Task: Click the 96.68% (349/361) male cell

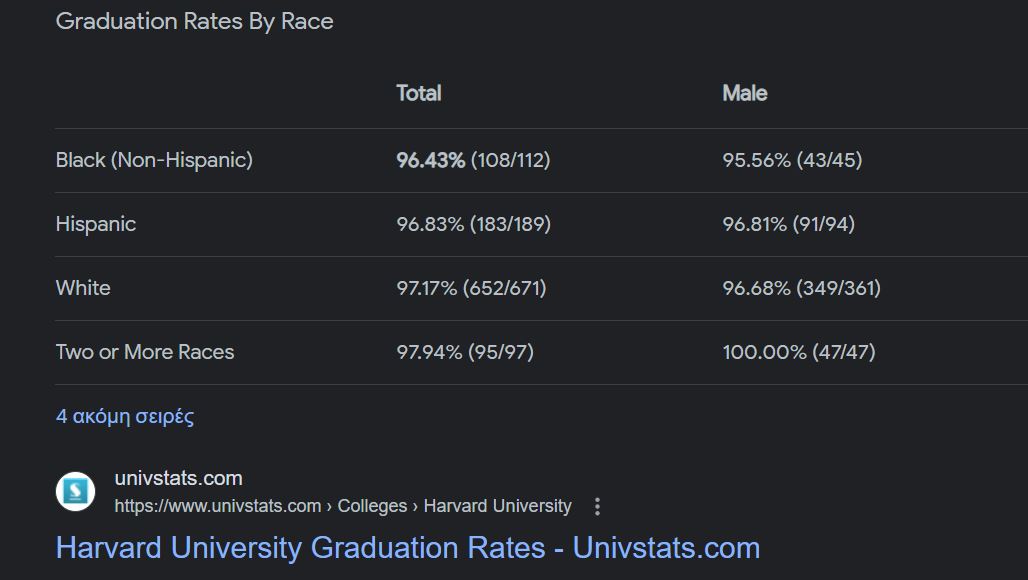Action: coord(801,288)
